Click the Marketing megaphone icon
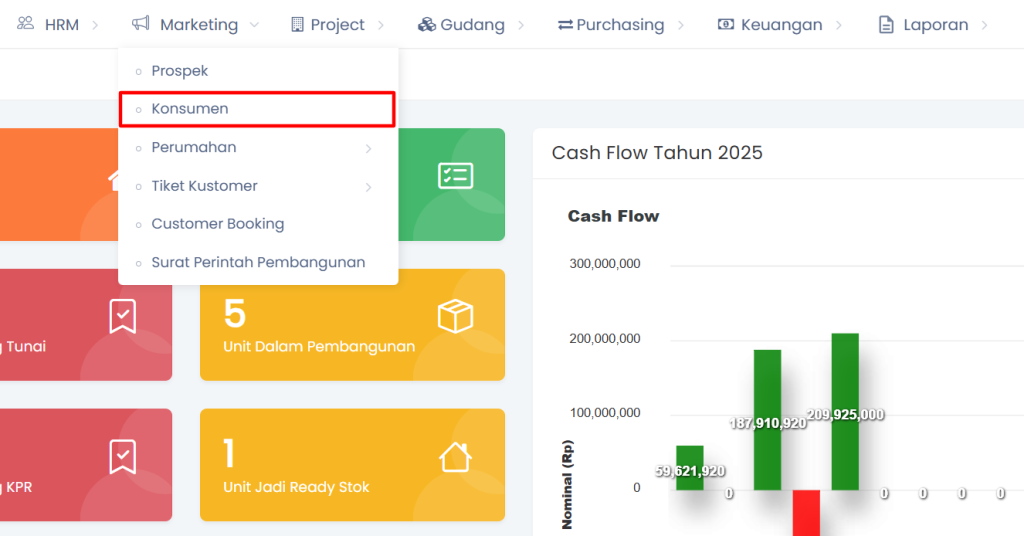Image resolution: width=1024 pixels, height=536 pixels. click(141, 24)
